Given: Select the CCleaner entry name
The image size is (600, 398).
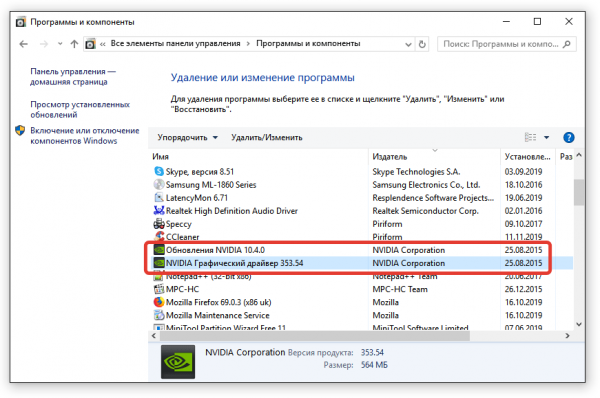Looking at the screenshot, I should point(183,237).
